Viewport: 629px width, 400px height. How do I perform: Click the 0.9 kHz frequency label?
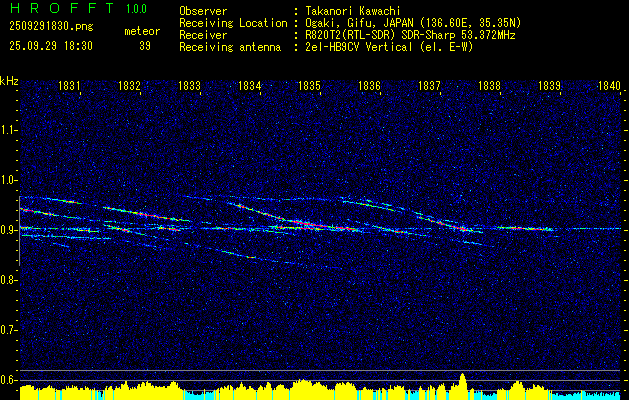click(x=8, y=230)
